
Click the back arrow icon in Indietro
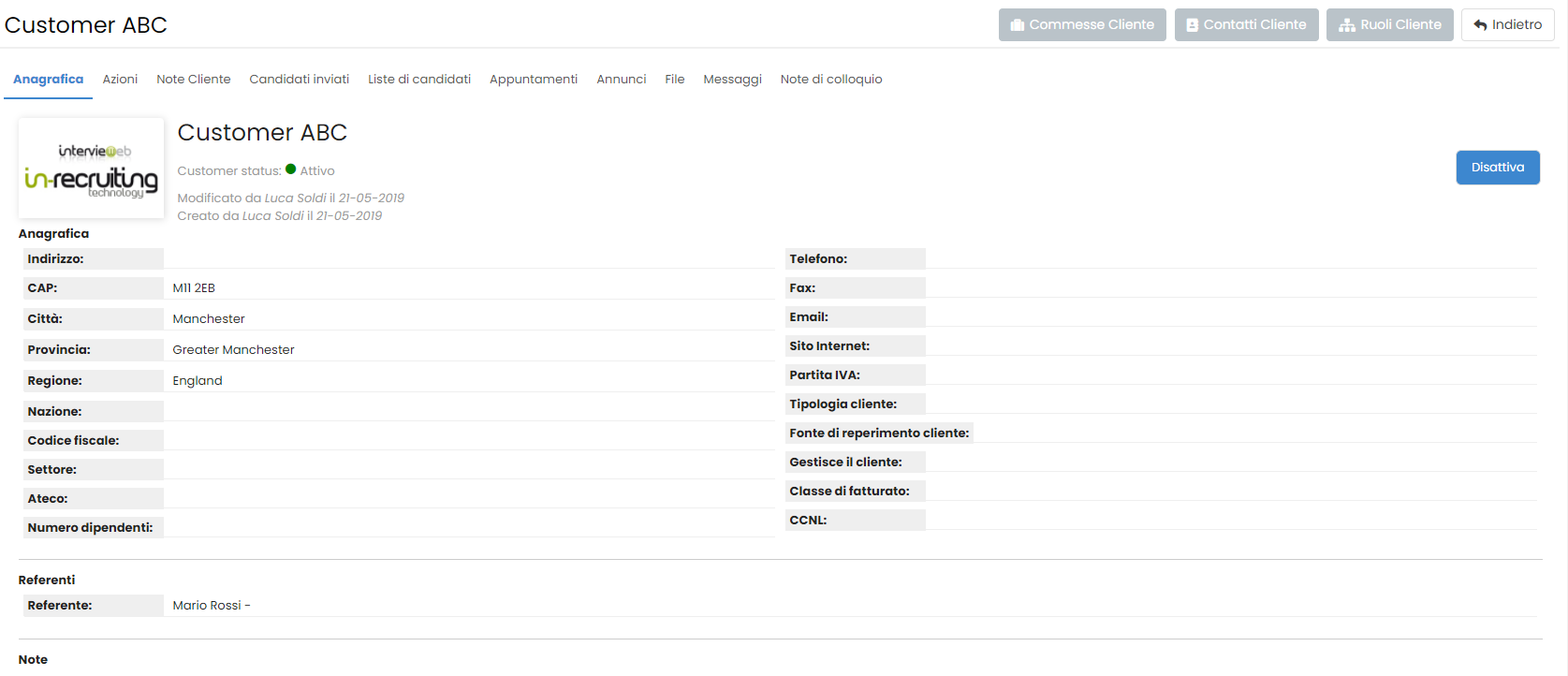[x=1480, y=25]
